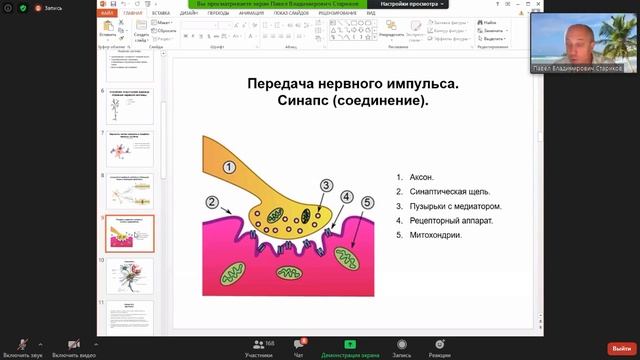Screen dimensions: 640x360
Task: Click Сбросить reset slide button
Action: tap(163, 31)
